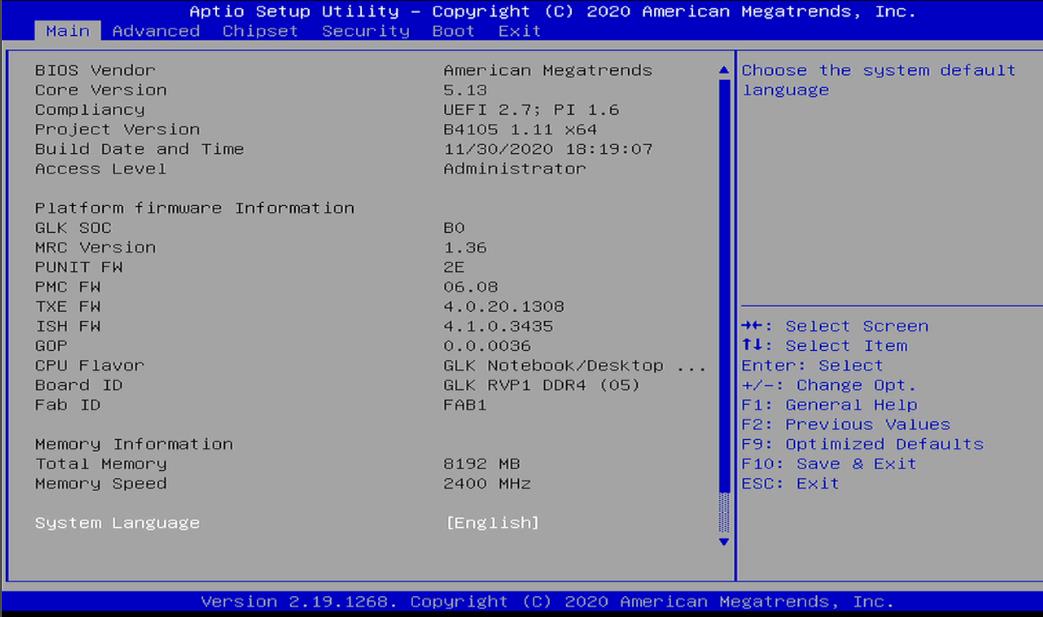
Task: Click the Version 2.19.1268 footer text
Action: click(547, 601)
